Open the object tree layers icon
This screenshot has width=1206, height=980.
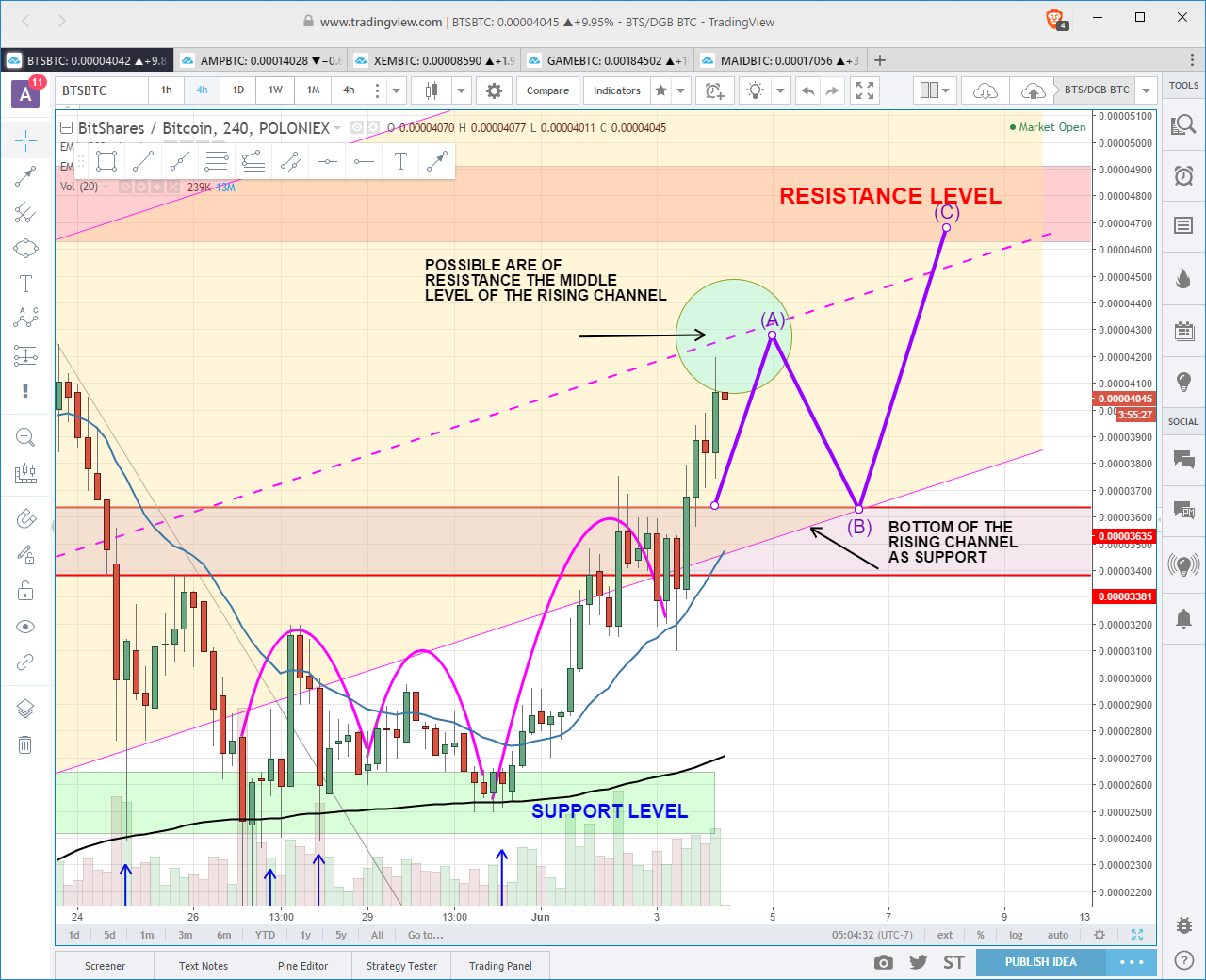pyautogui.click(x=25, y=709)
